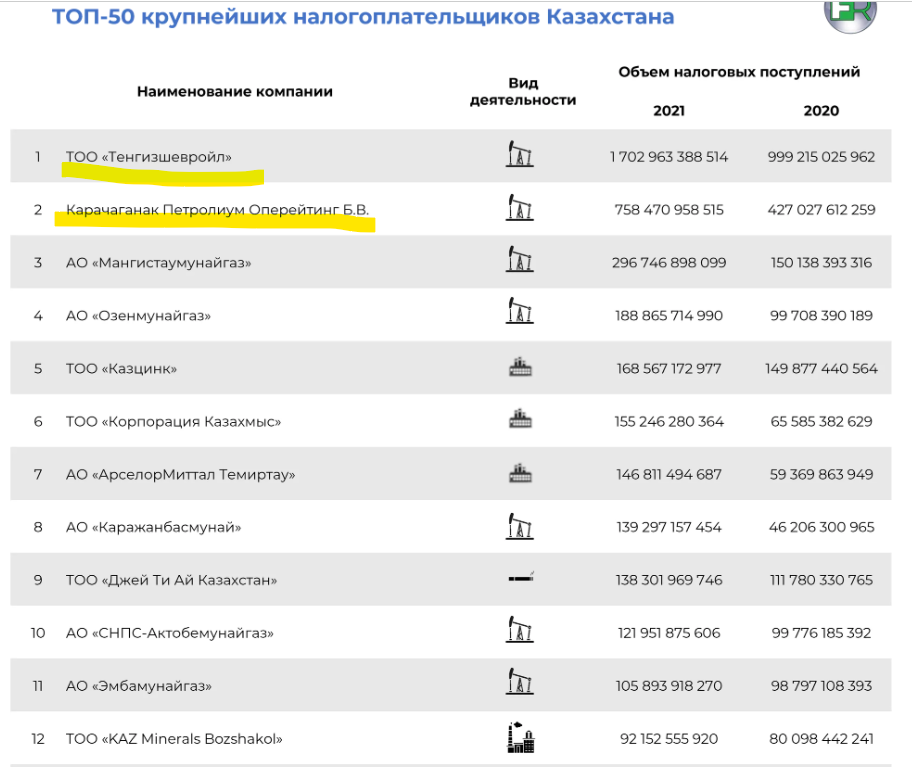Click the value 139 297 157 454

click(669, 527)
